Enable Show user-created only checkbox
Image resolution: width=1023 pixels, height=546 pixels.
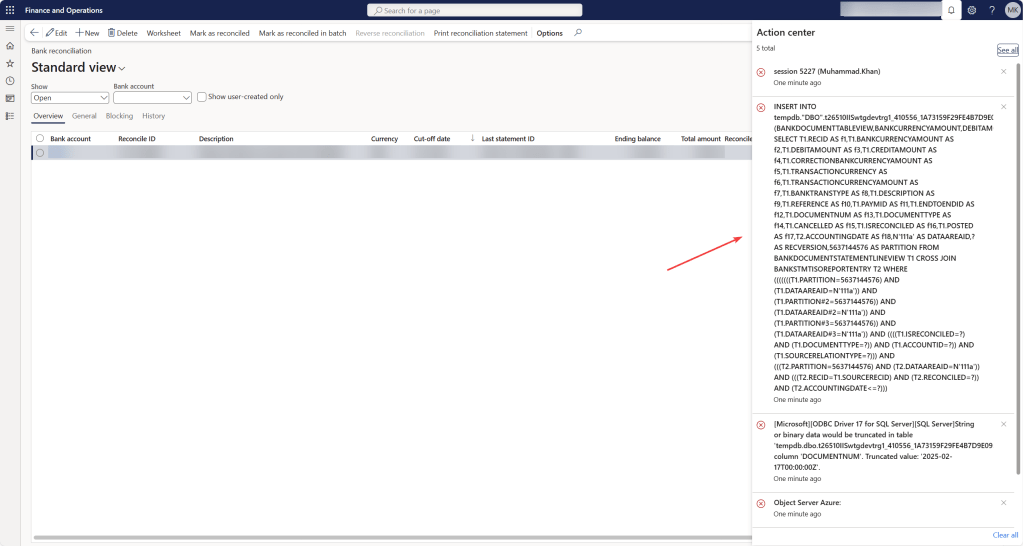click(202, 97)
